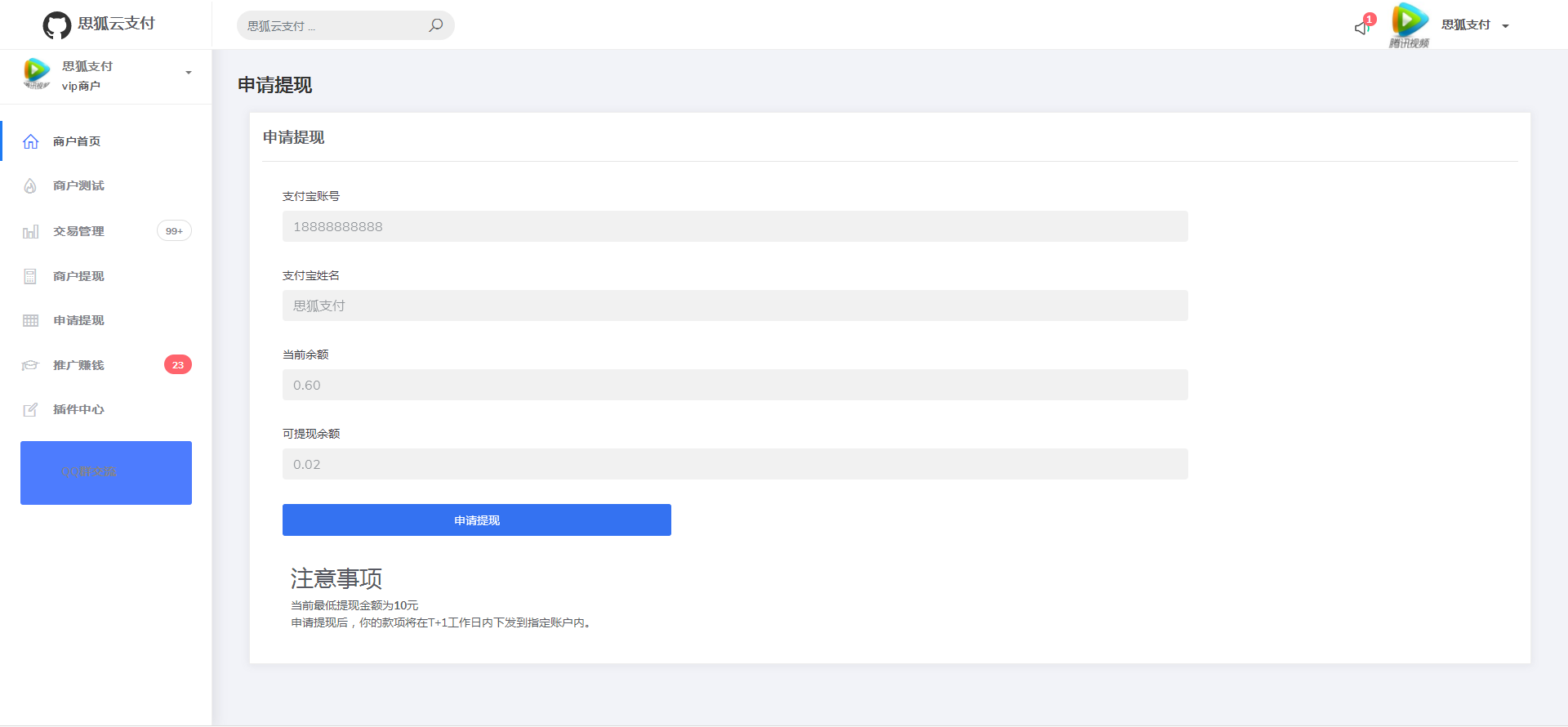Viewport: 1568px width, 727px height.
Task: Click the top-right Tencent Video avatar
Action: (x=1410, y=22)
